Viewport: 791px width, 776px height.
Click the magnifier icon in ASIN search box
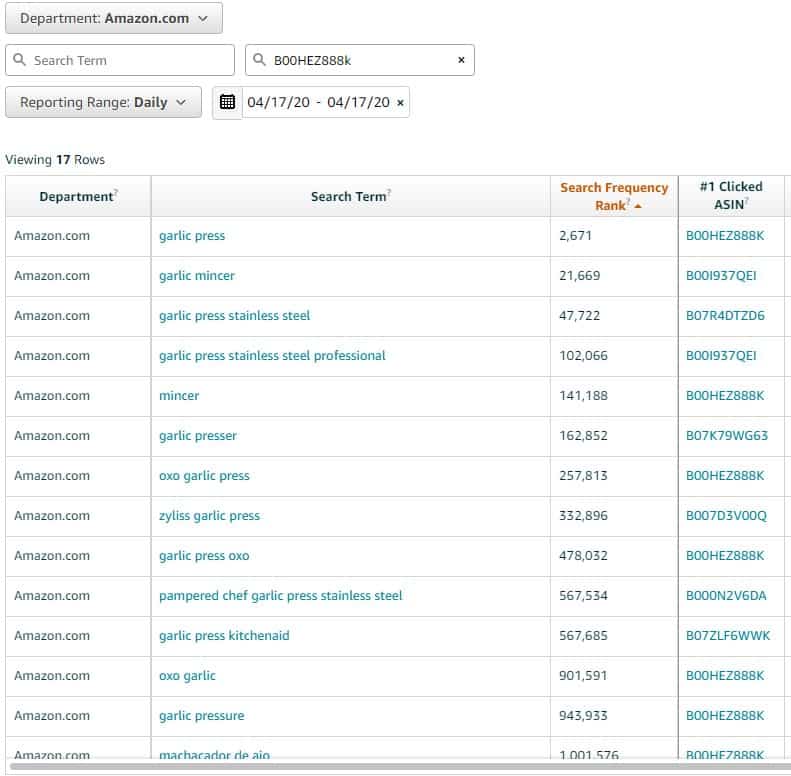point(259,60)
